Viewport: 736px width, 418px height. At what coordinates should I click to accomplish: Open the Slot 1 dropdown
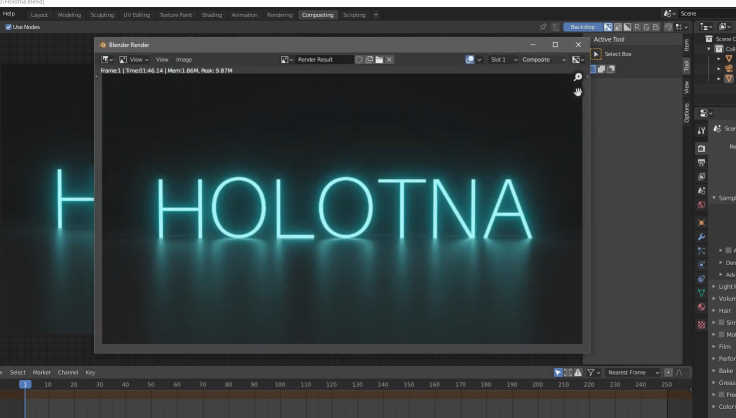(503, 60)
